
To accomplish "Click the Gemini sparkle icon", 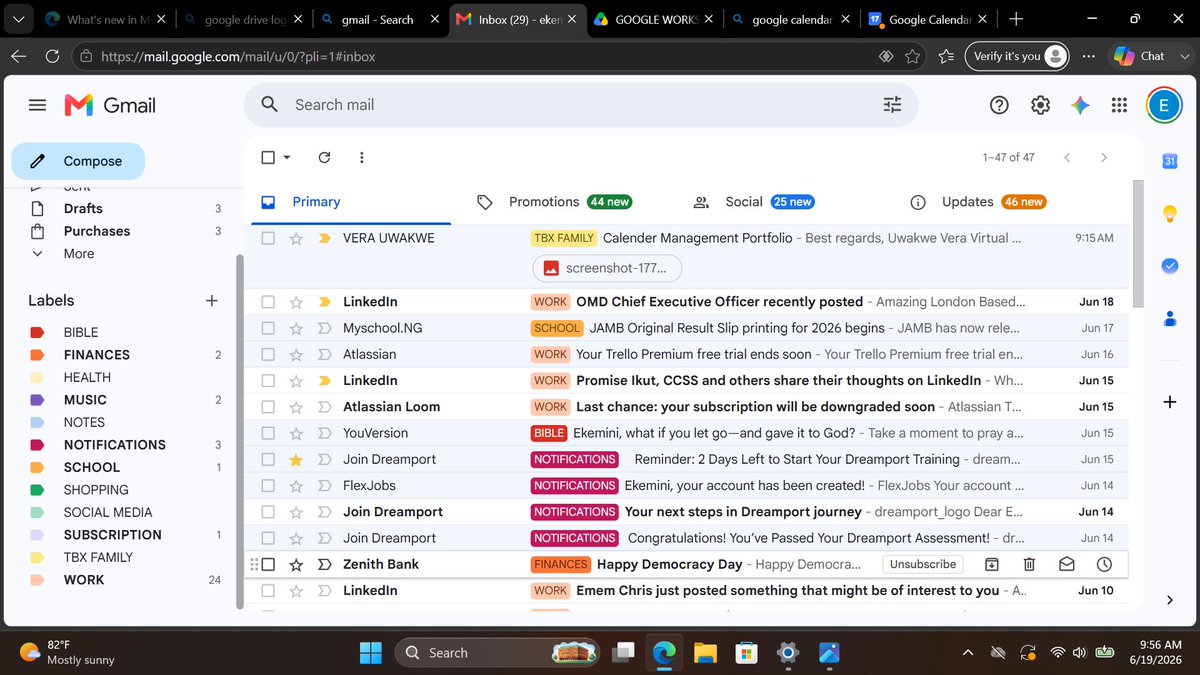I will click(1080, 105).
